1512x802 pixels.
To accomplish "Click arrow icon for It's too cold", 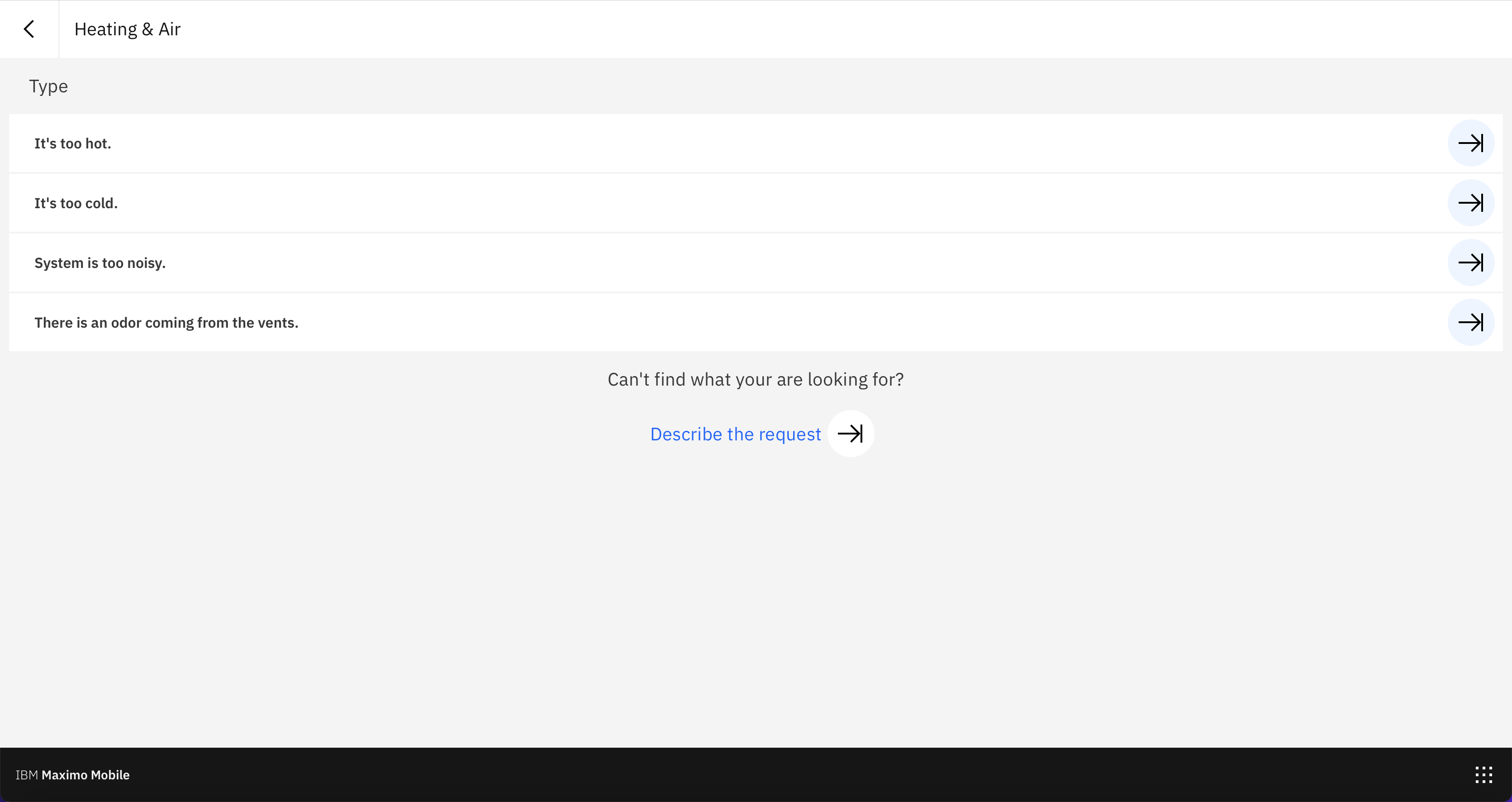I will pyautogui.click(x=1470, y=203).
